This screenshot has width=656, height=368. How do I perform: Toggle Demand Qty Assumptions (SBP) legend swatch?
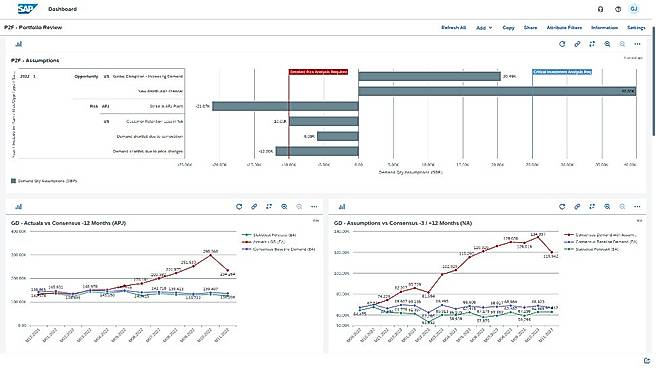coord(13,181)
